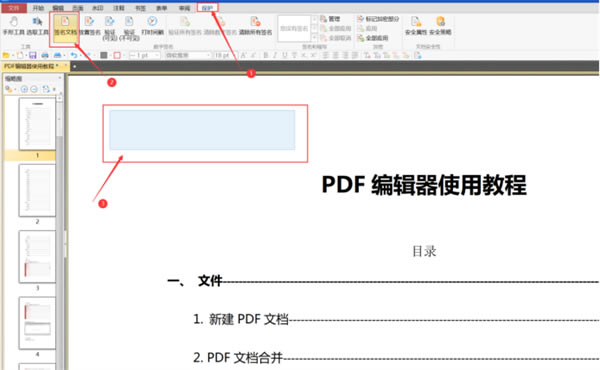Click the 放置签名 place signature icon
The image size is (600, 370).
pos(90,22)
